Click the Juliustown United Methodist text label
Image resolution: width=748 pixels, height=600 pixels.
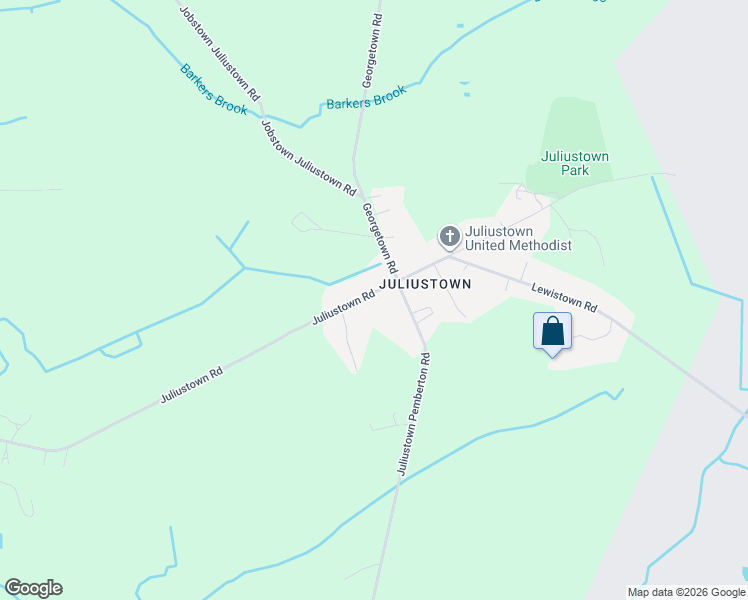click(x=518, y=238)
